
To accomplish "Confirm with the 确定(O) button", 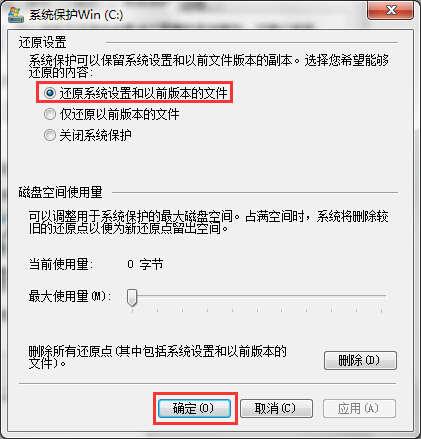I will pyautogui.click(x=194, y=408).
